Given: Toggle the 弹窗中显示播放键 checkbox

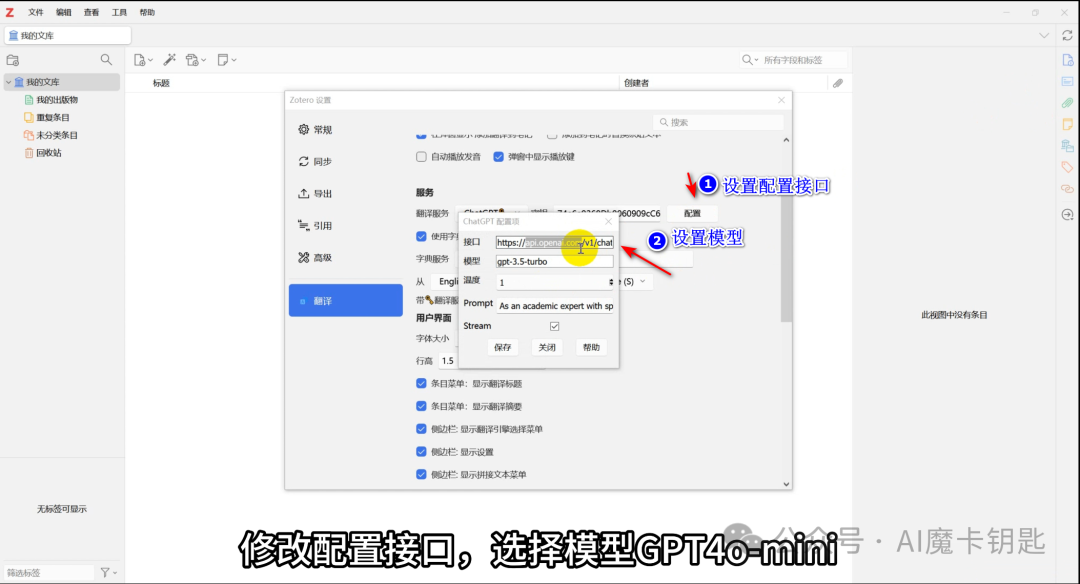Looking at the screenshot, I should tap(499, 157).
